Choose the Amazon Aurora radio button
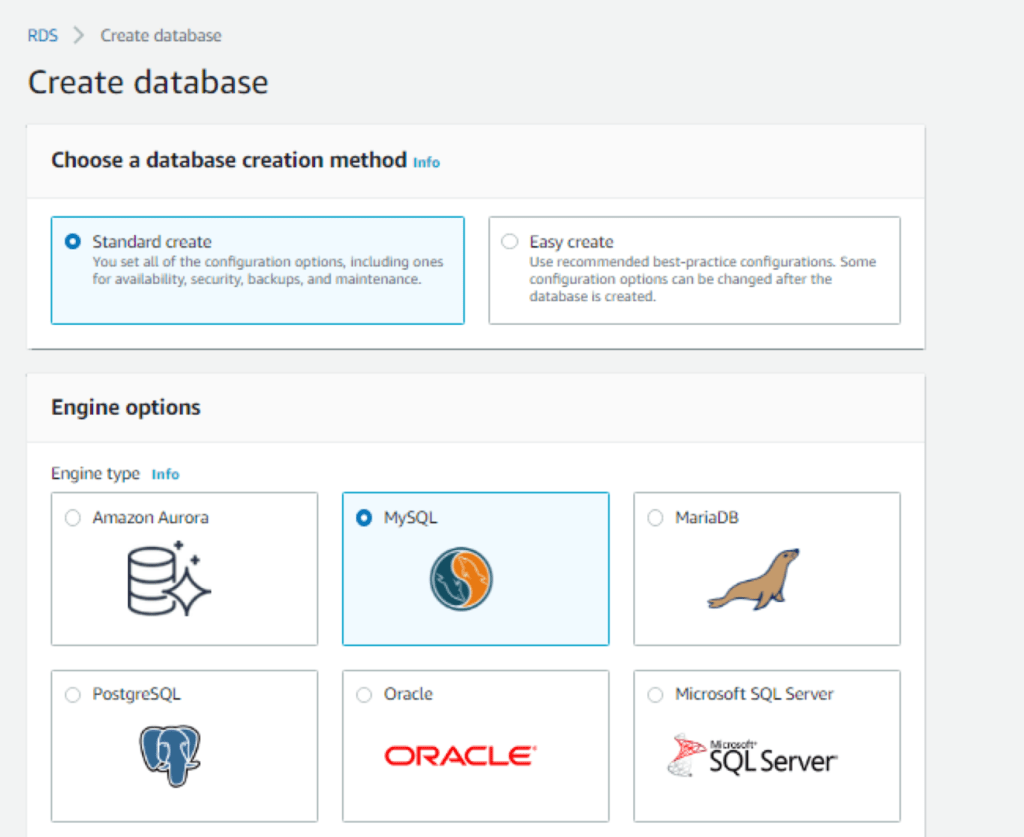 point(72,518)
